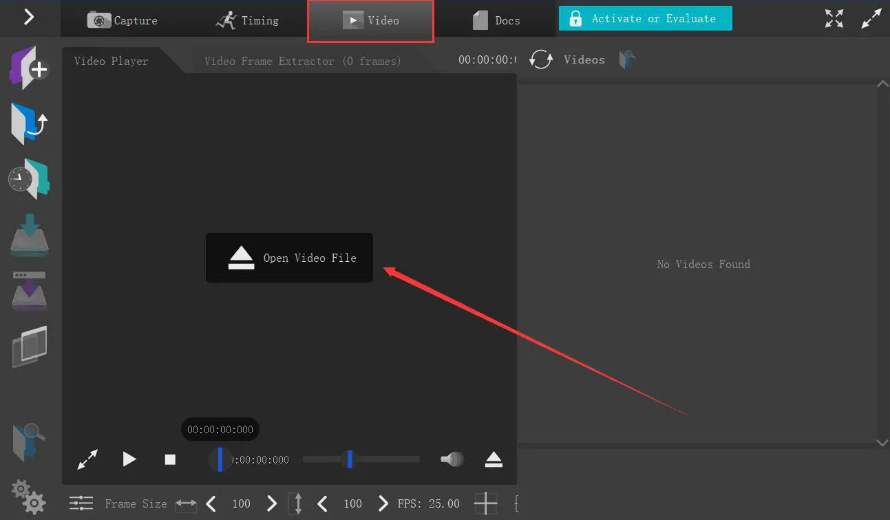Click the refresh icon beside Videos
The width and height of the screenshot is (890, 520).
click(541, 60)
